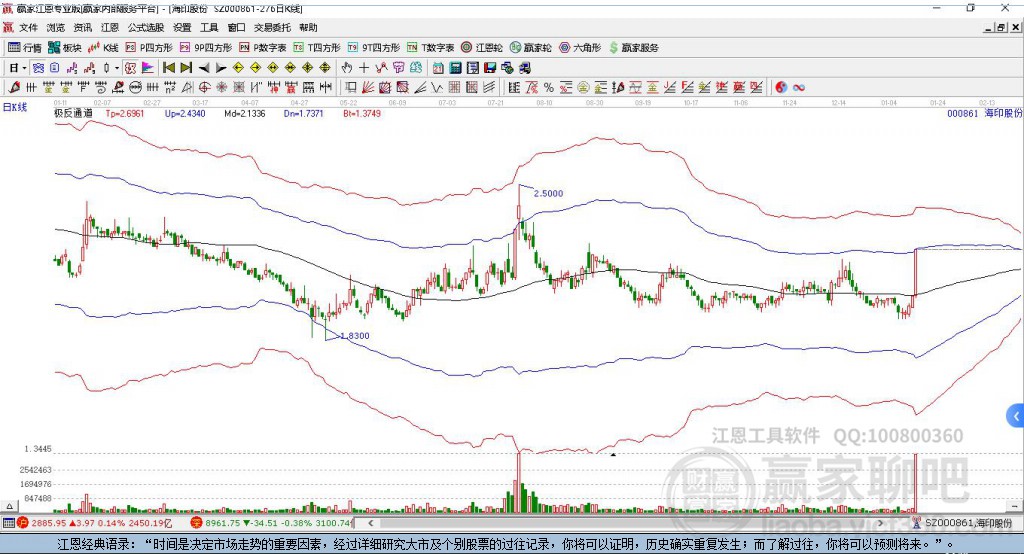
Task: Jump to first bar with skip-start icon
Action: (x=168, y=68)
